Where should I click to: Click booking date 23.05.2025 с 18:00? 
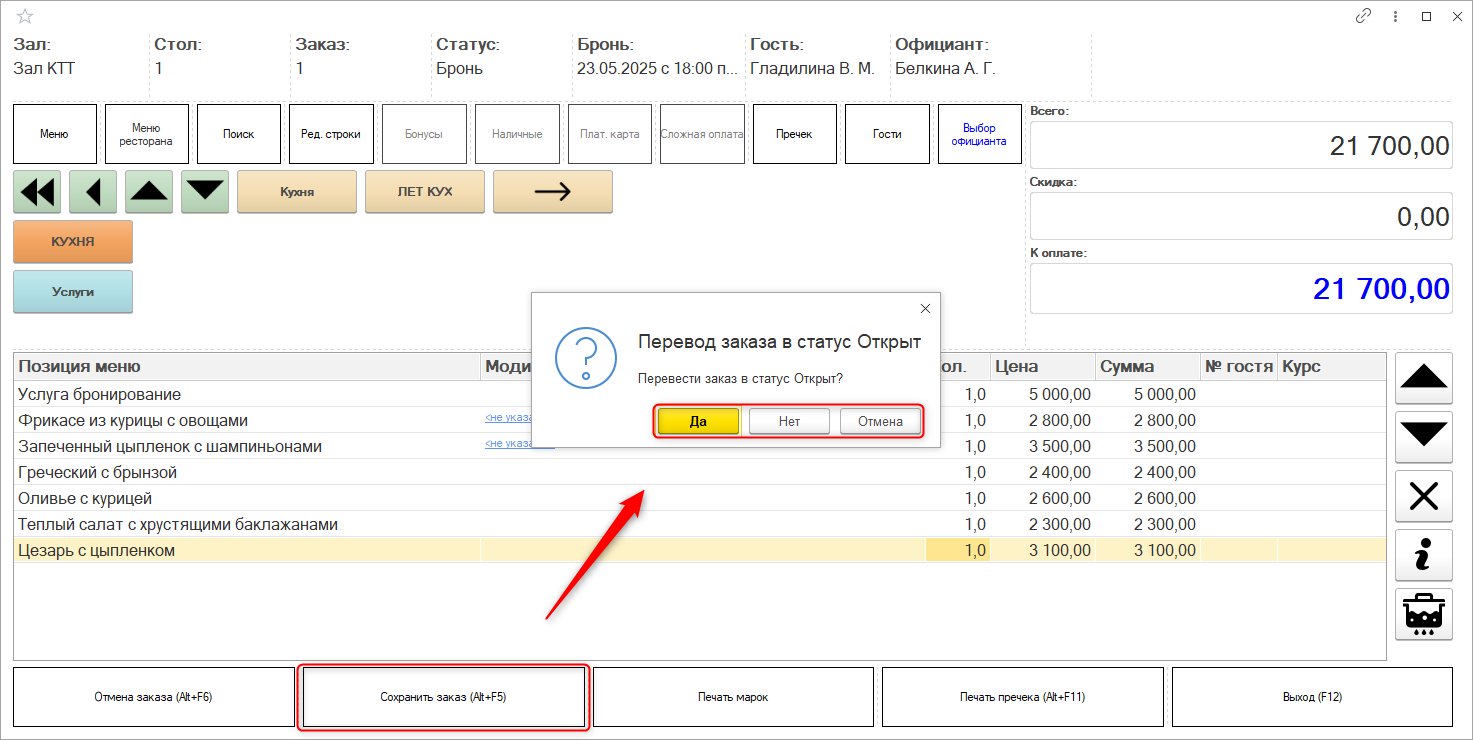[659, 69]
